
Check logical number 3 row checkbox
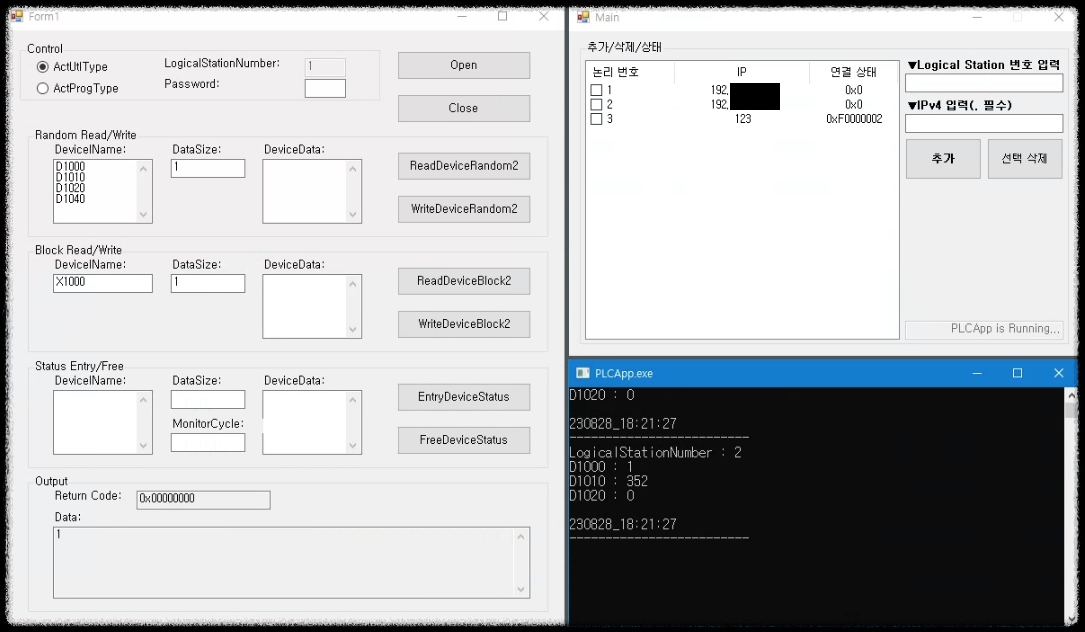tap(596, 119)
